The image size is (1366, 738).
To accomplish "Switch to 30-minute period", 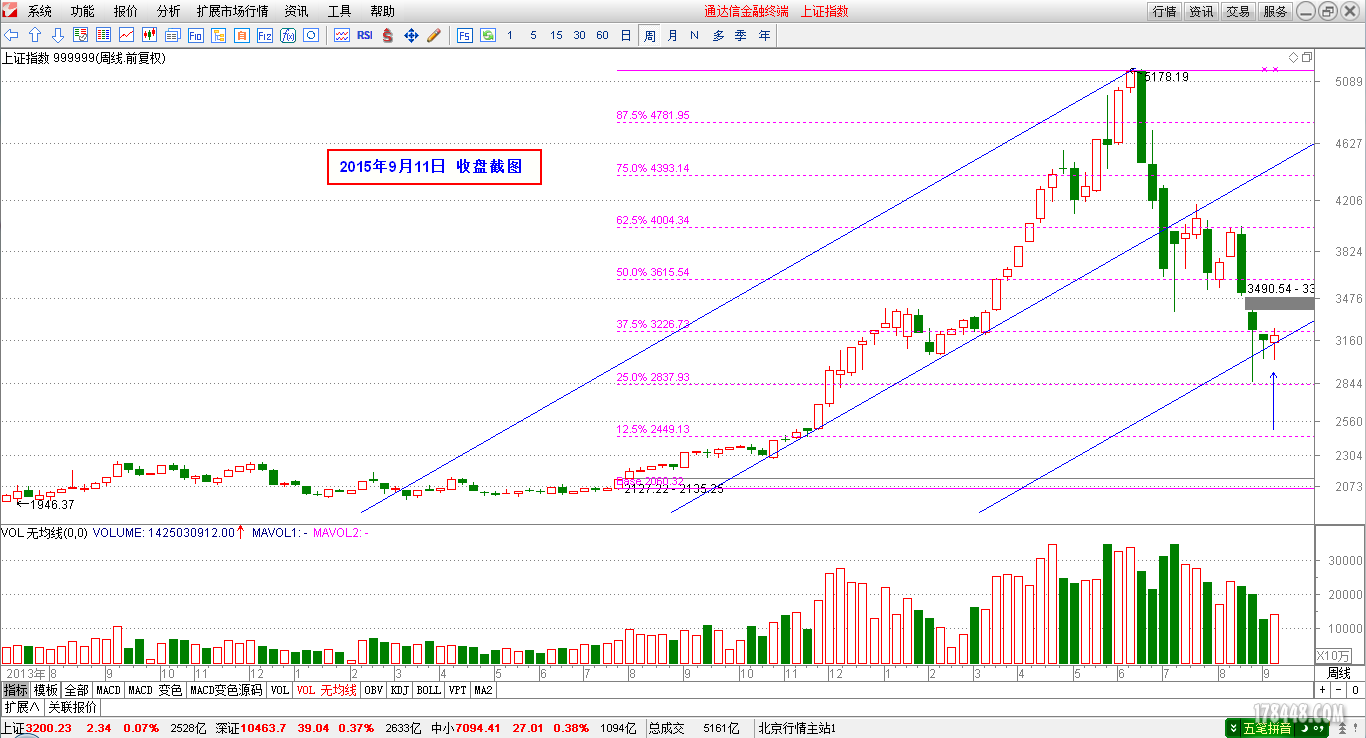I will click(579, 35).
